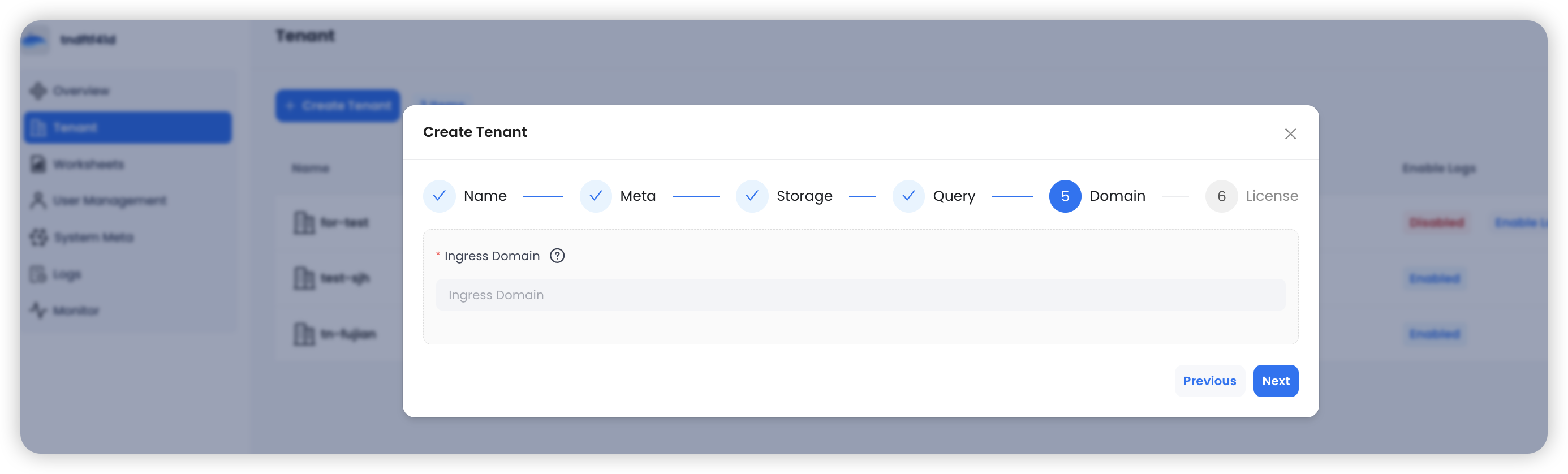The width and height of the screenshot is (1568, 474).
Task: Close the Create Tenant dialog
Action: coord(1290,134)
